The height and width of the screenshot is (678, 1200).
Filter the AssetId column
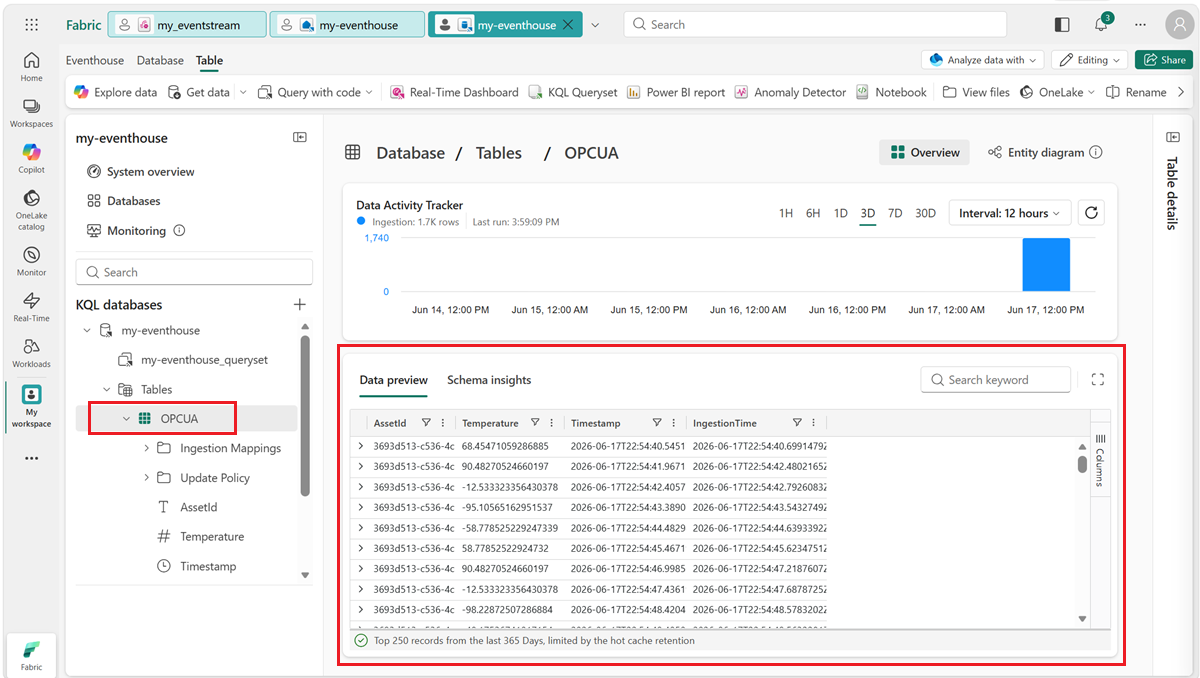(426, 423)
